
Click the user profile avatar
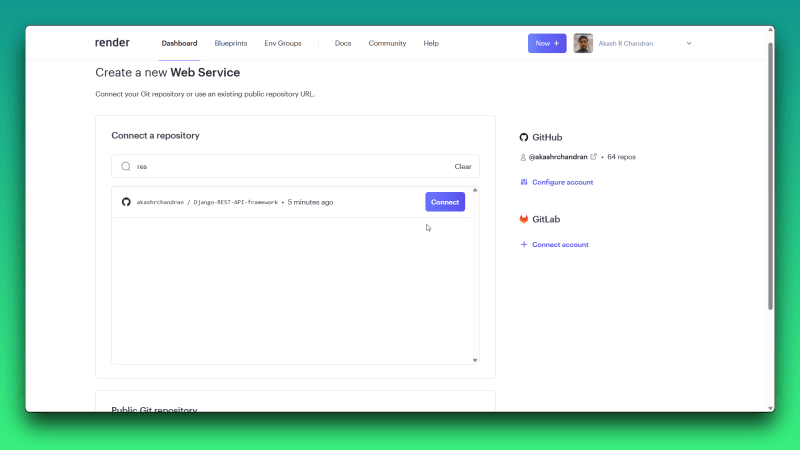pyautogui.click(x=583, y=43)
